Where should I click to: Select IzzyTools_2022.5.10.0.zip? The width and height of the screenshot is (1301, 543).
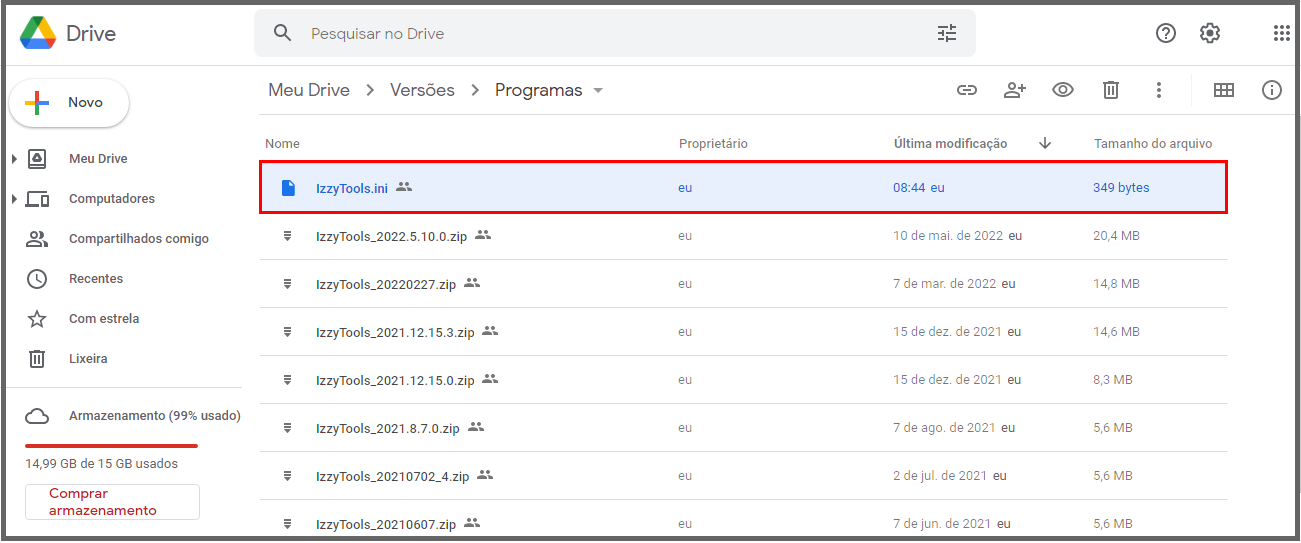[x=743, y=236]
